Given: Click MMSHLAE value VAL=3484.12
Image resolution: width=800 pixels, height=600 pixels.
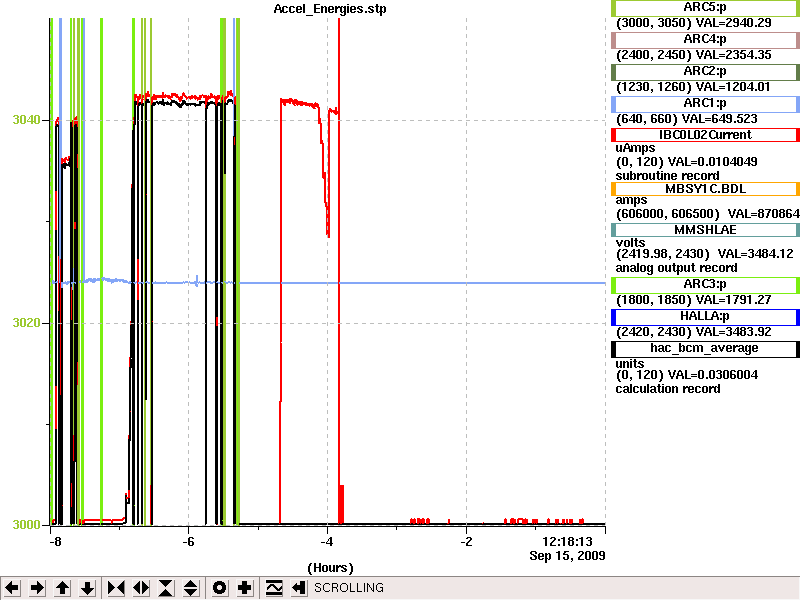Looking at the screenshot, I should [756, 254].
